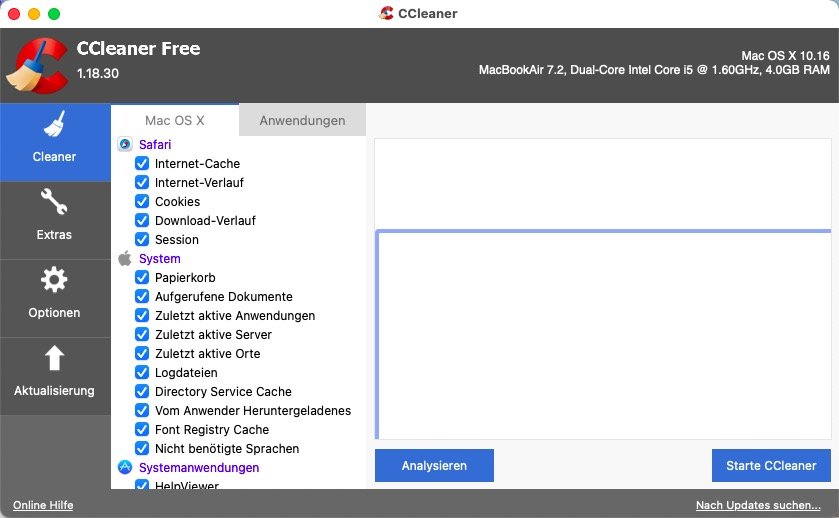This screenshot has width=839, height=518.
Task: Switch to the Mac OS X tab
Action: (175, 120)
